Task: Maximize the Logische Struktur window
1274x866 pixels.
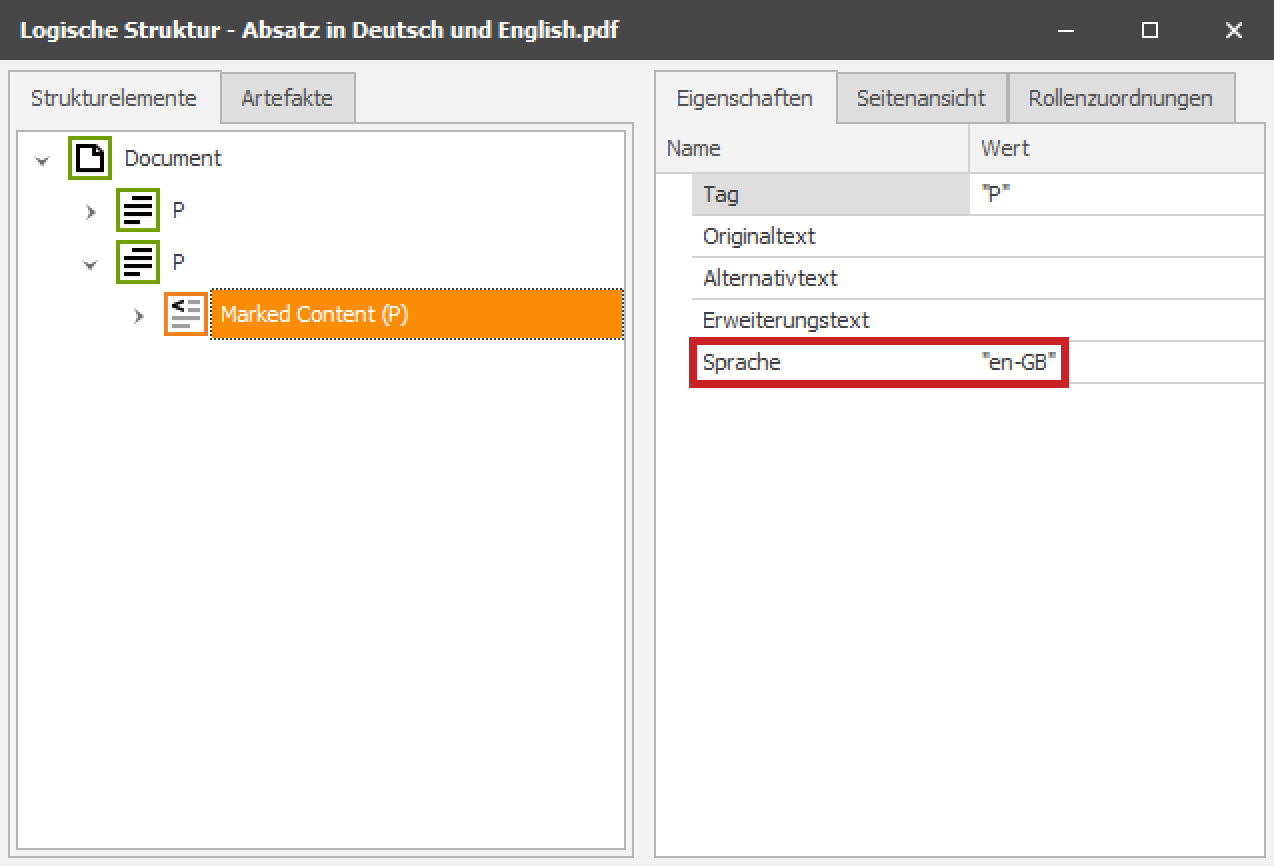Action: click(1150, 30)
